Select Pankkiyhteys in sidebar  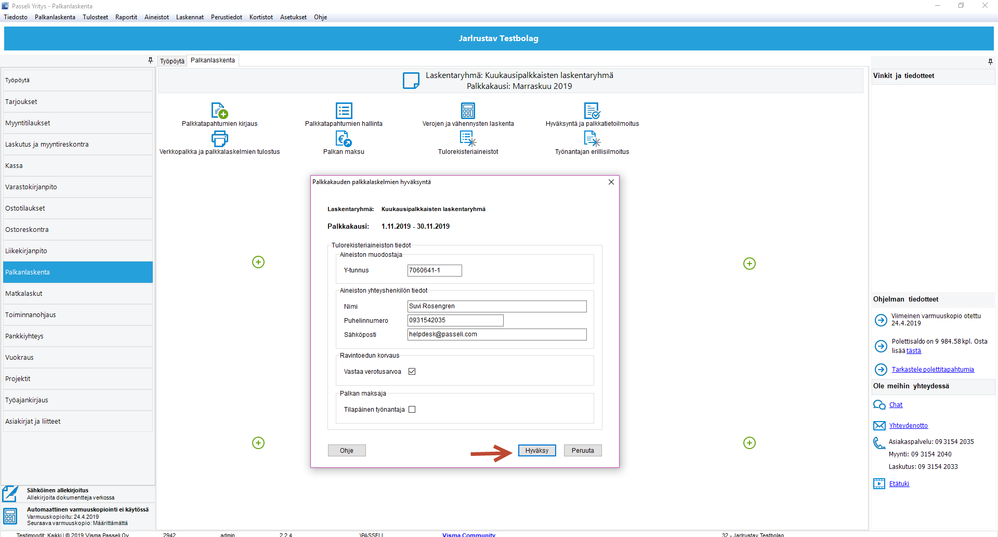(78, 336)
